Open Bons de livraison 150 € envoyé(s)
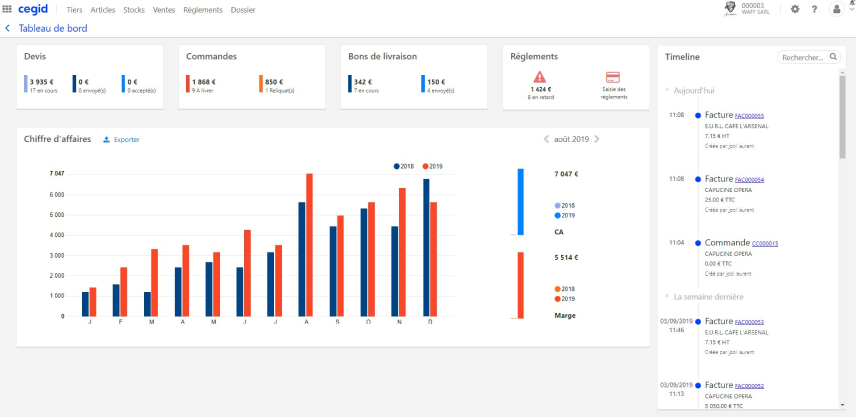This screenshot has height=417, width=856. tap(436, 86)
